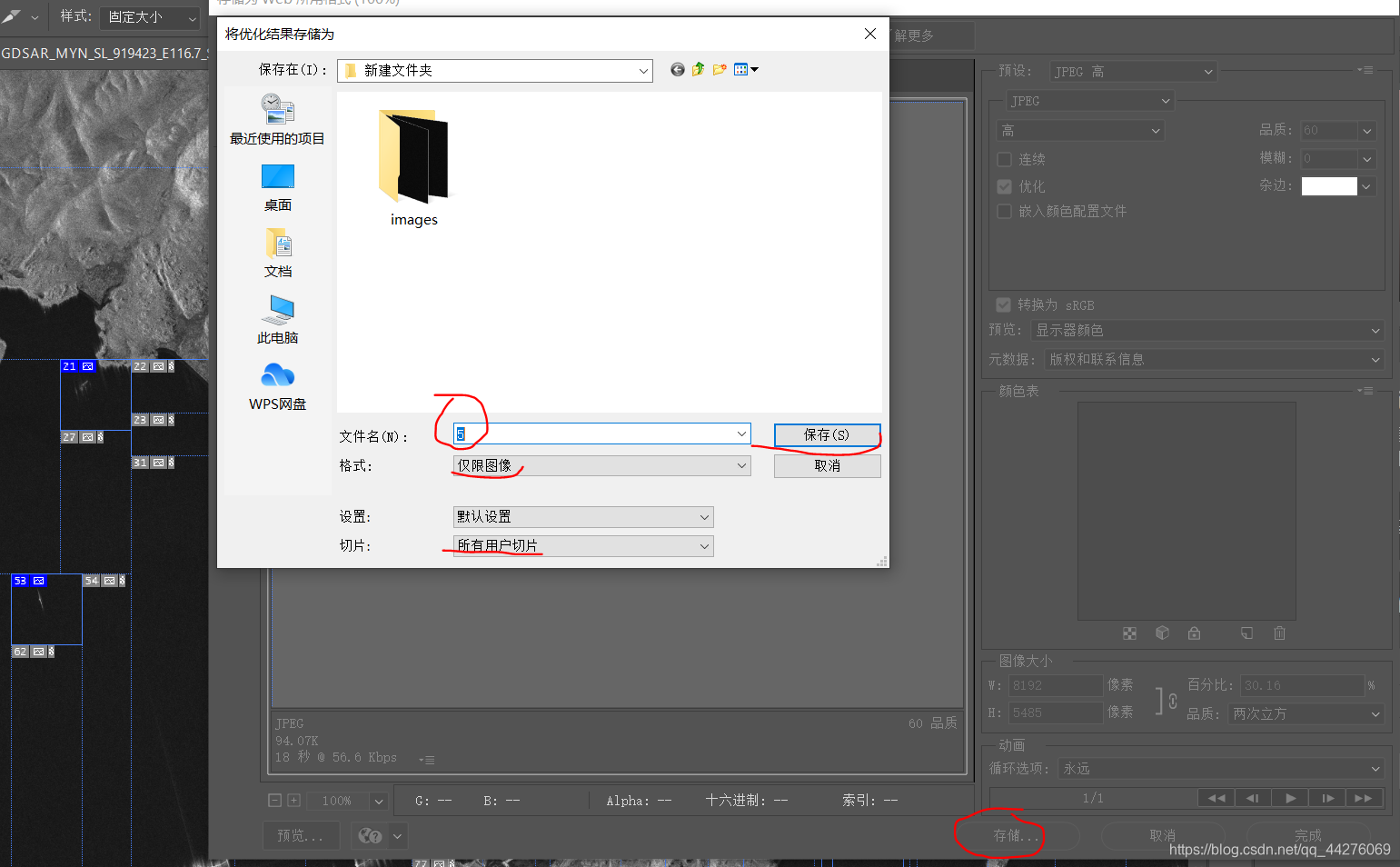Click the 存储... button
The width and height of the screenshot is (1400, 867).
(x=1016, y=835)
